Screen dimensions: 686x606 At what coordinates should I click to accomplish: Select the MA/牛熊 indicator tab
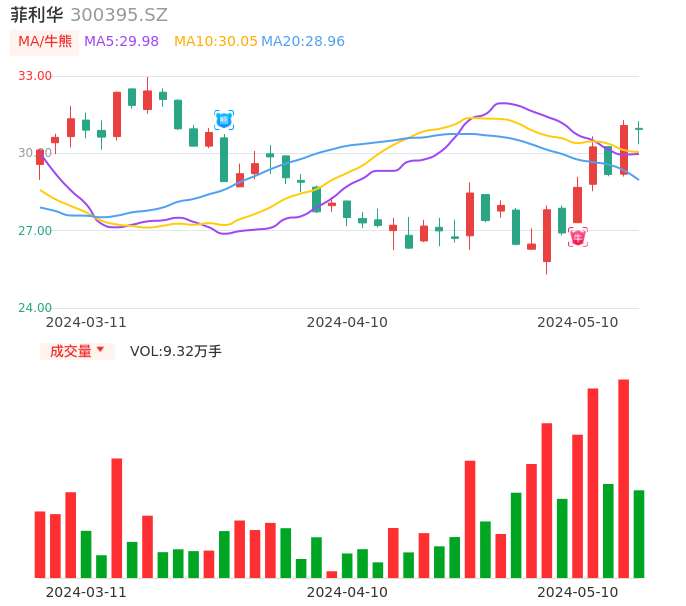(x=44, y=41)
